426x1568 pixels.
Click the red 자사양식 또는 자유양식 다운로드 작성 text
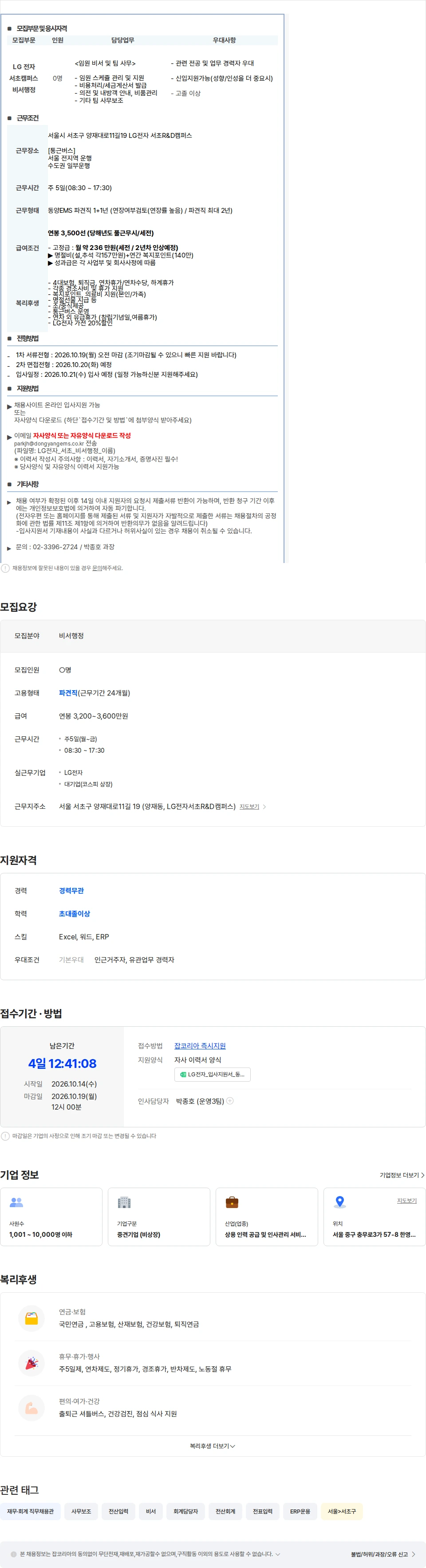pos(82,435)
